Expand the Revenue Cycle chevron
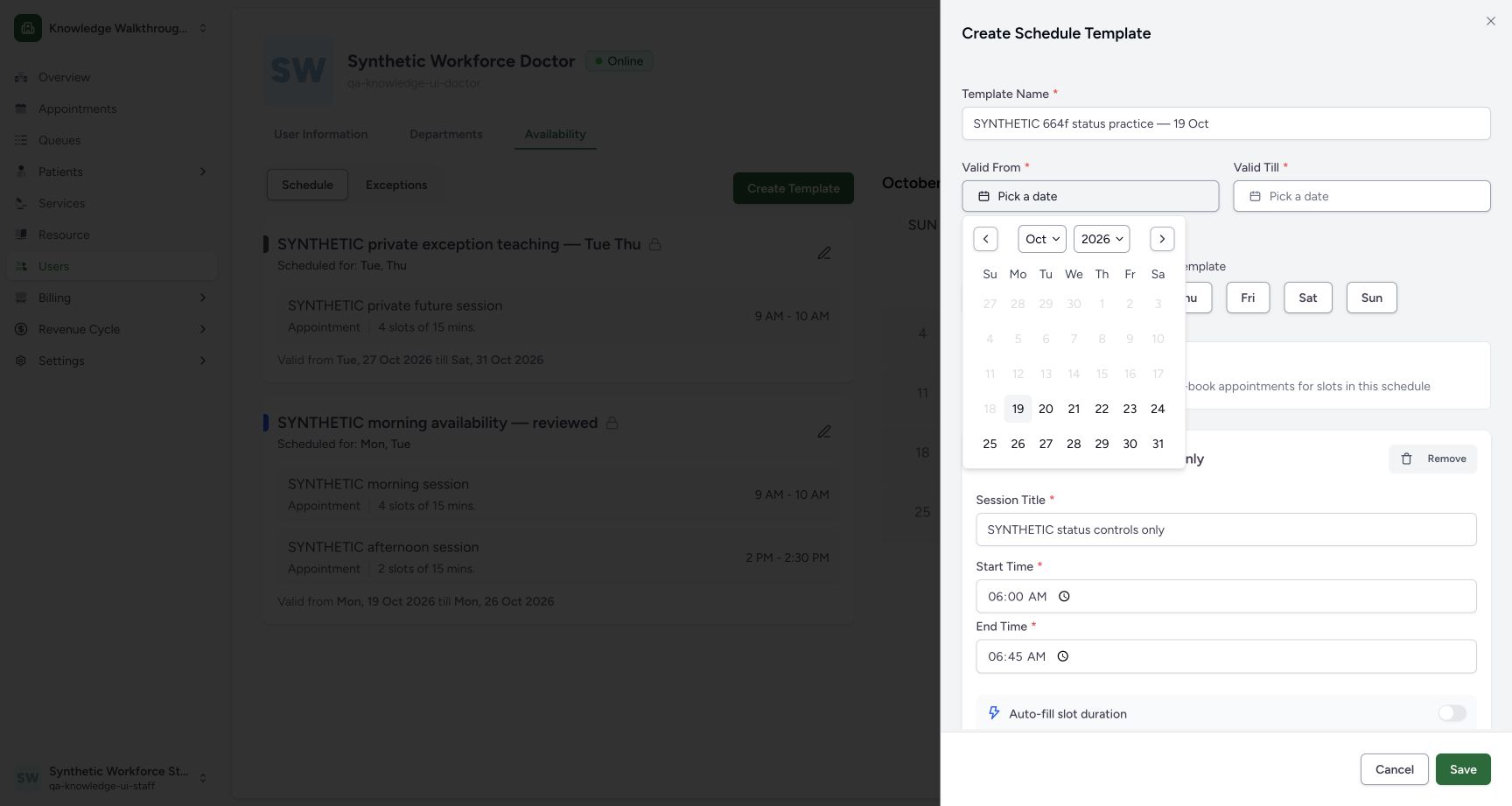This screenshot has height=806, width=1512. click(x=203, y=329)
